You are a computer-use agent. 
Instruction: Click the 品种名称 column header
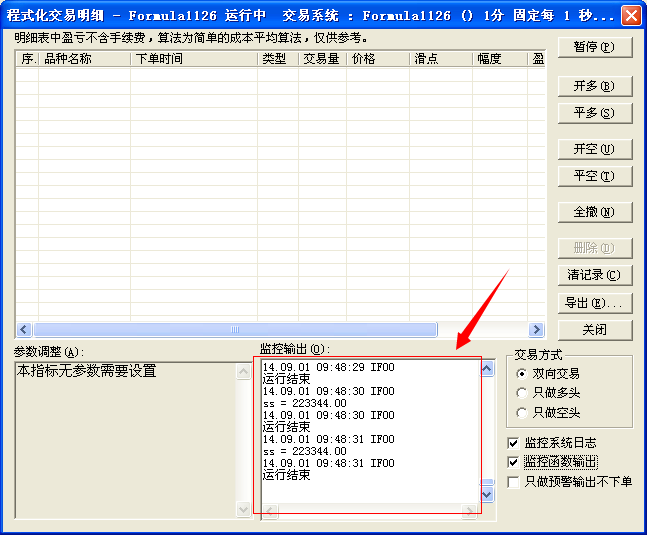(85, 59)
